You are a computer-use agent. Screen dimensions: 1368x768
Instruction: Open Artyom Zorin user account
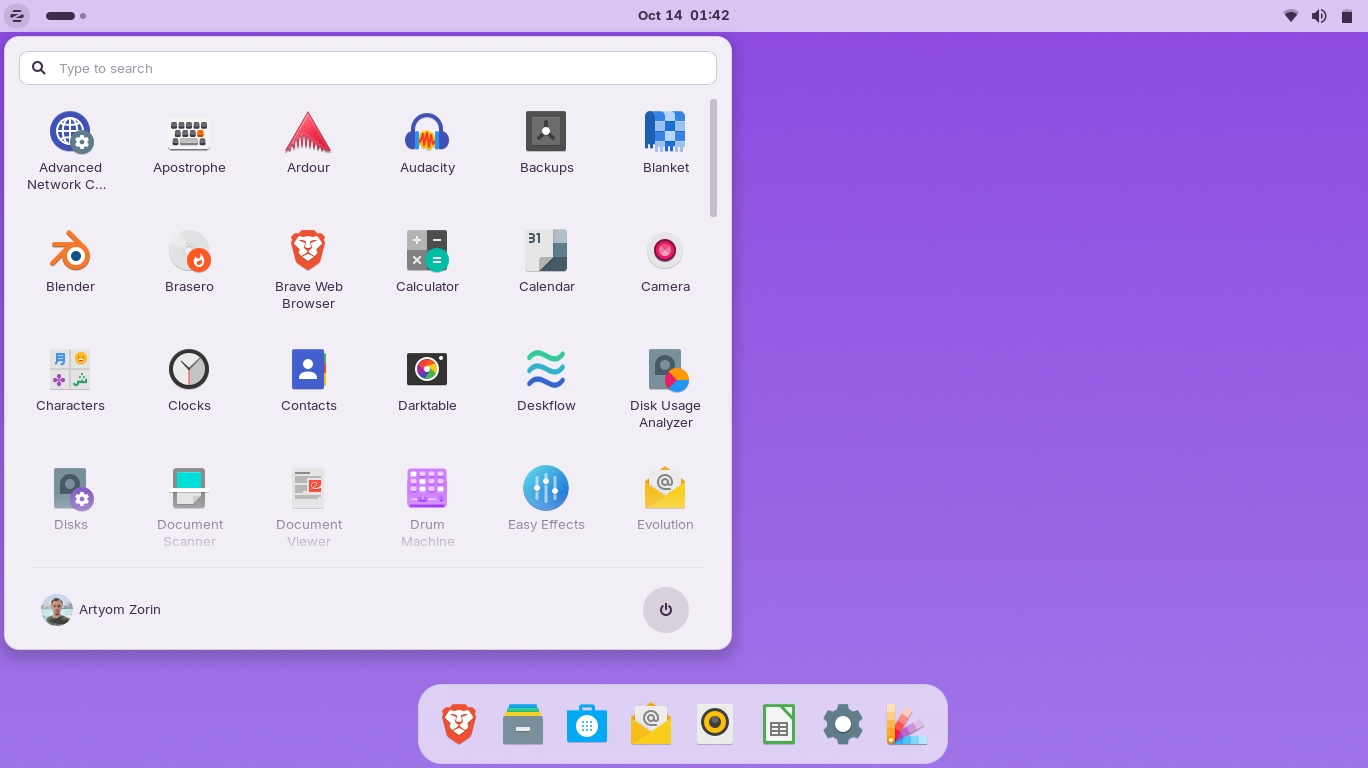pyautogui.click(x=101, y=610)
